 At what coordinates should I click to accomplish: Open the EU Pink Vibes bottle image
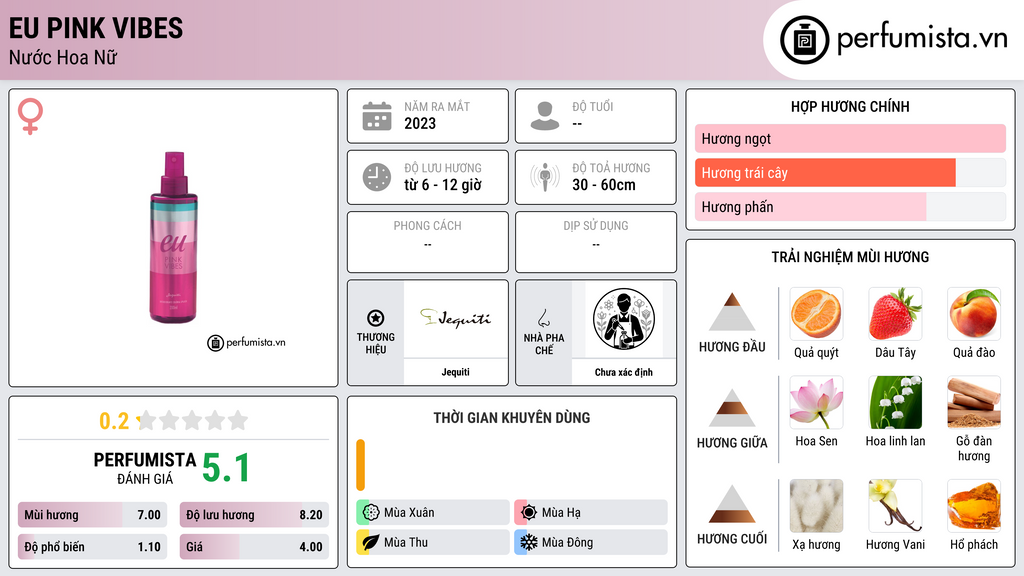click(174, 238)
